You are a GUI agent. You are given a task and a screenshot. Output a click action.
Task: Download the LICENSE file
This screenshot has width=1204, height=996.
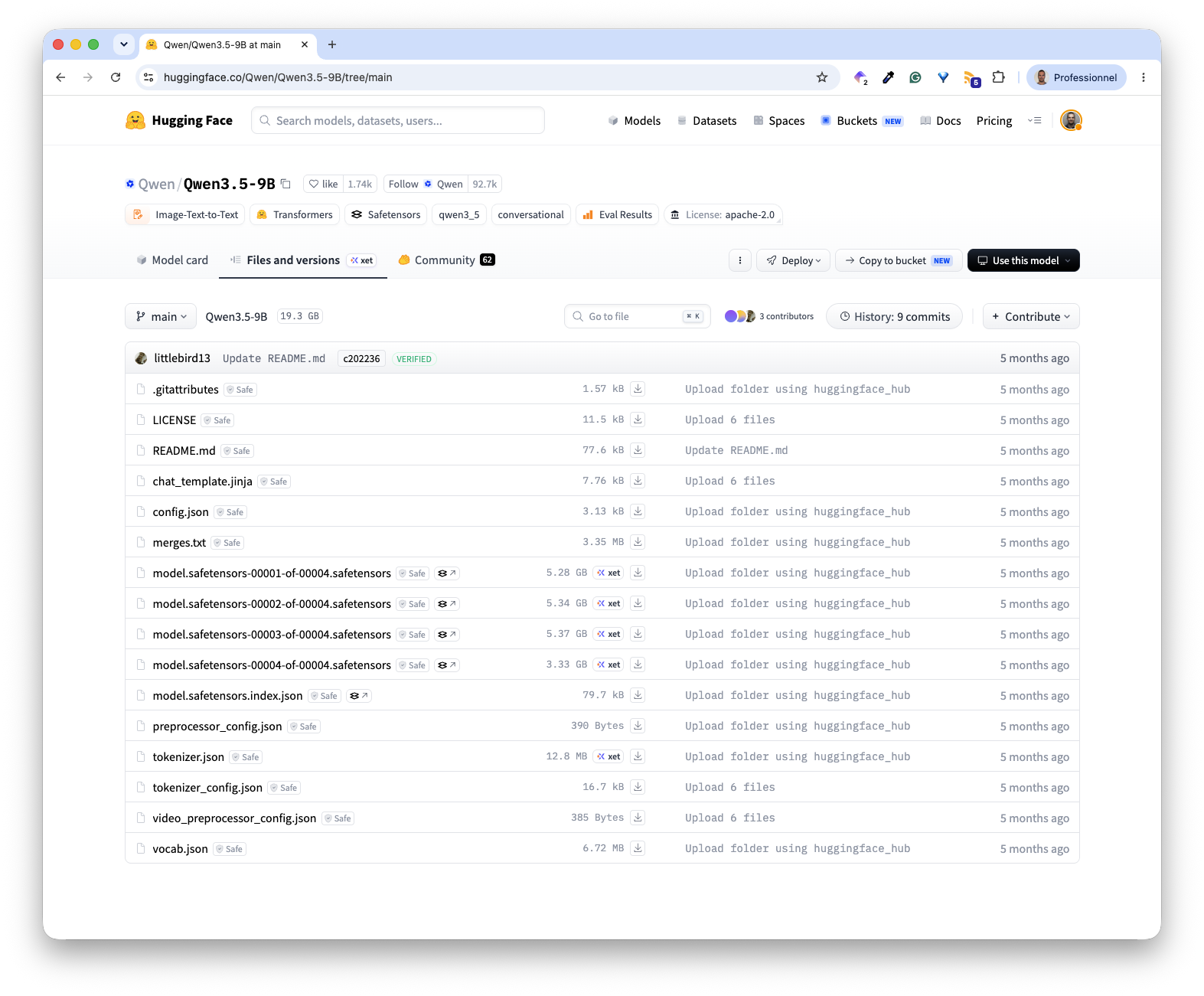pos(638,420)
